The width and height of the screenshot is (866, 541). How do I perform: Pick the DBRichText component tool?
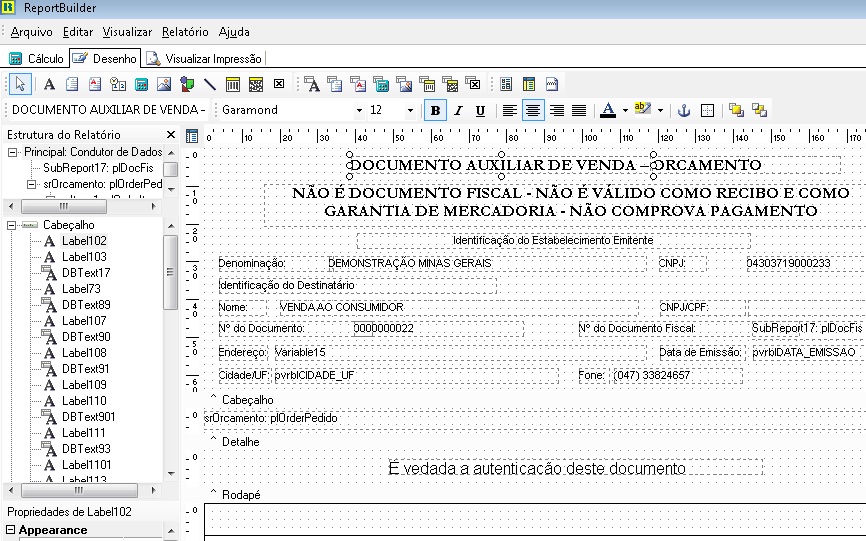(358, 84)
